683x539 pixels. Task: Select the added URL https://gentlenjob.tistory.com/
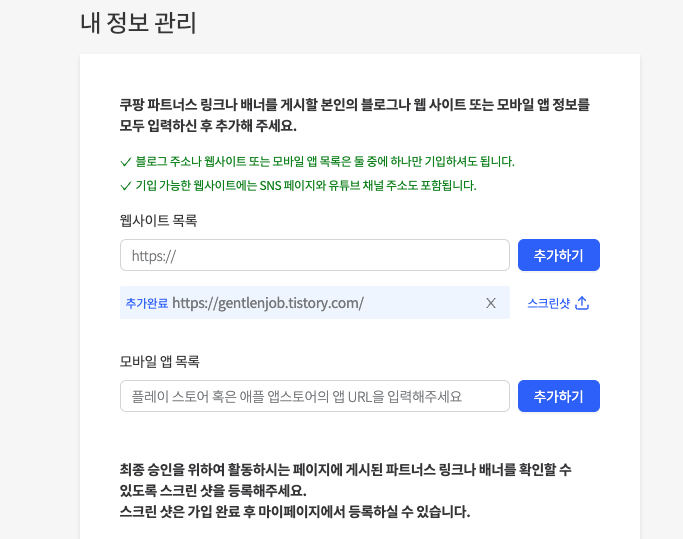click(x=268, y=303)
